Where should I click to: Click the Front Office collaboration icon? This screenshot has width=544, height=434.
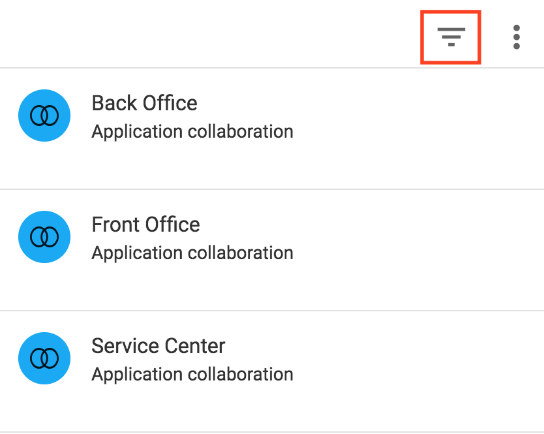tap(44, 237)
